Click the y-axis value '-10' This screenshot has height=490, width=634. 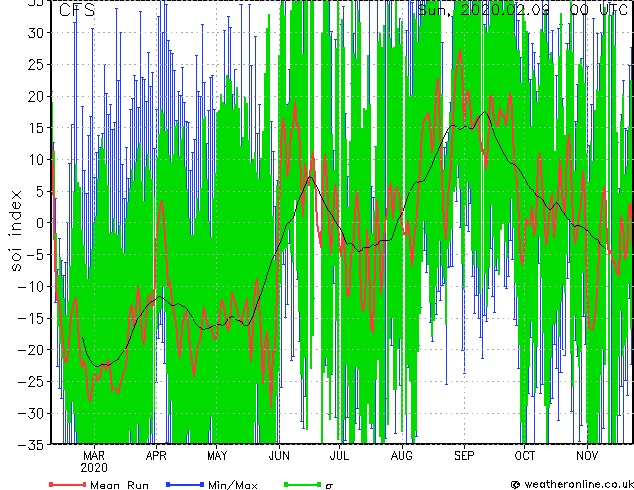tap(32, 287)
